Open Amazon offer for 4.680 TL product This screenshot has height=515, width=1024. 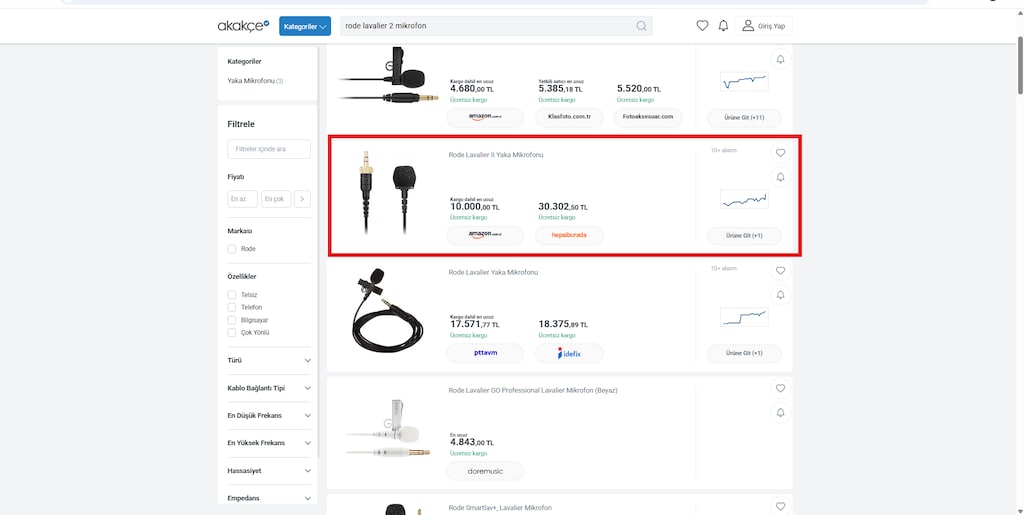pyautogui.click(x=485, y=117)
